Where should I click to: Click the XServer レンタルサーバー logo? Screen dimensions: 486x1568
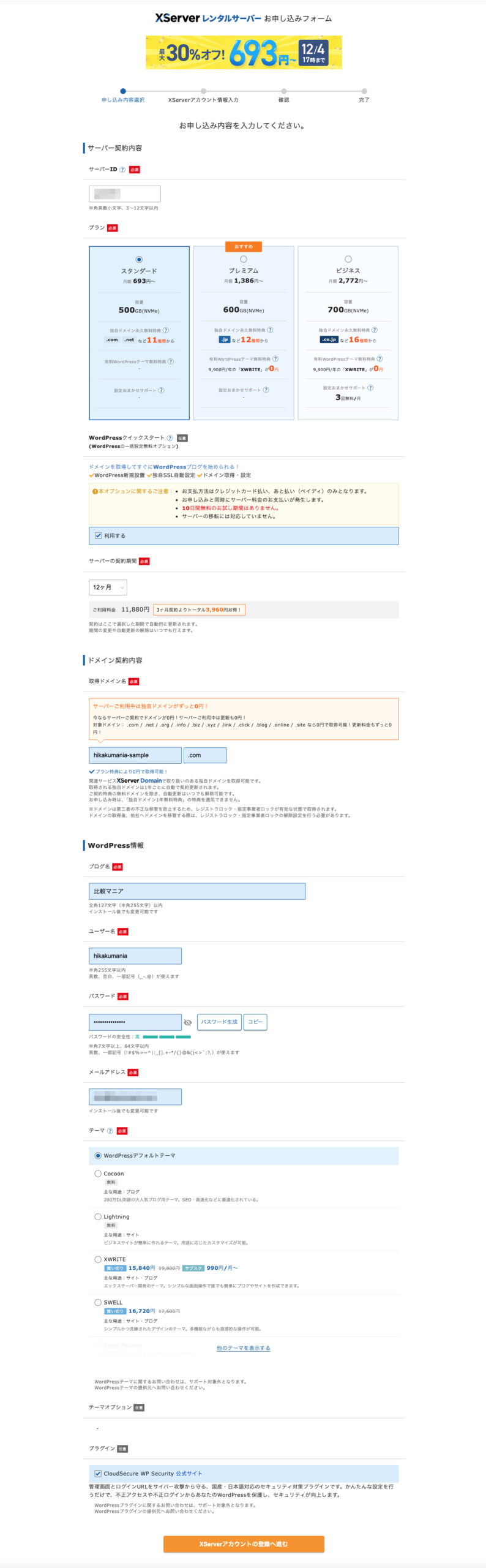click(x=208, y=18)
